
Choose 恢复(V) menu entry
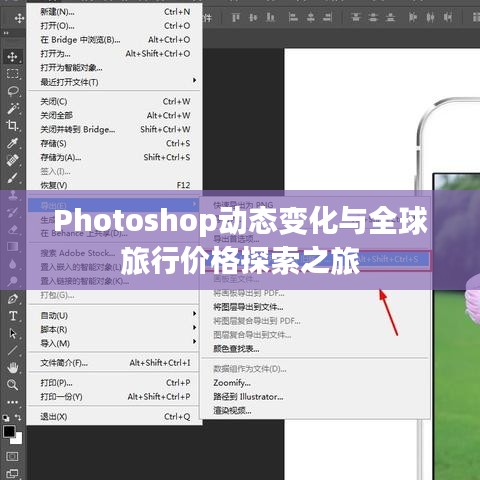(x=114, y=185)
